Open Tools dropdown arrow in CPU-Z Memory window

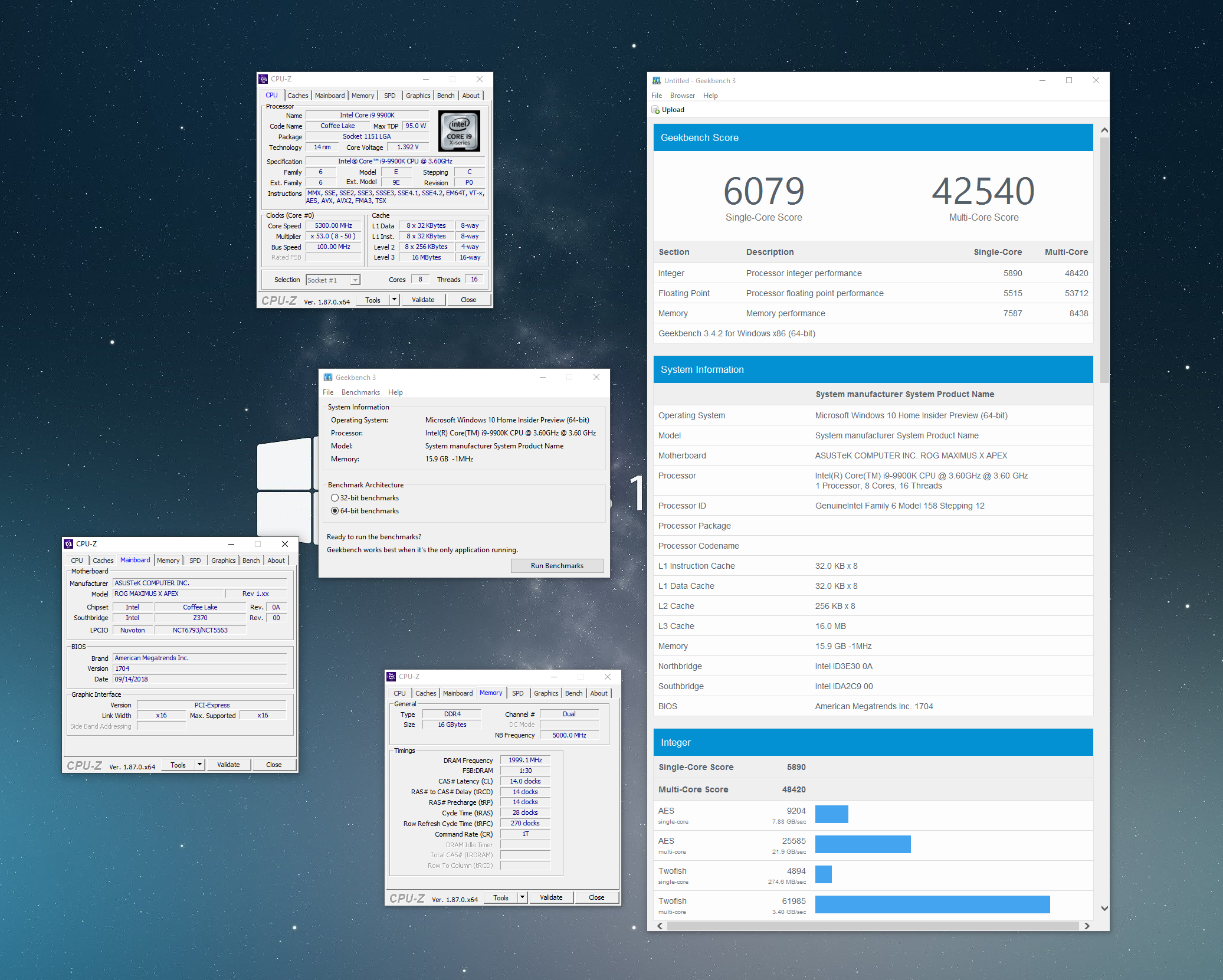click(x=523, y=897)
